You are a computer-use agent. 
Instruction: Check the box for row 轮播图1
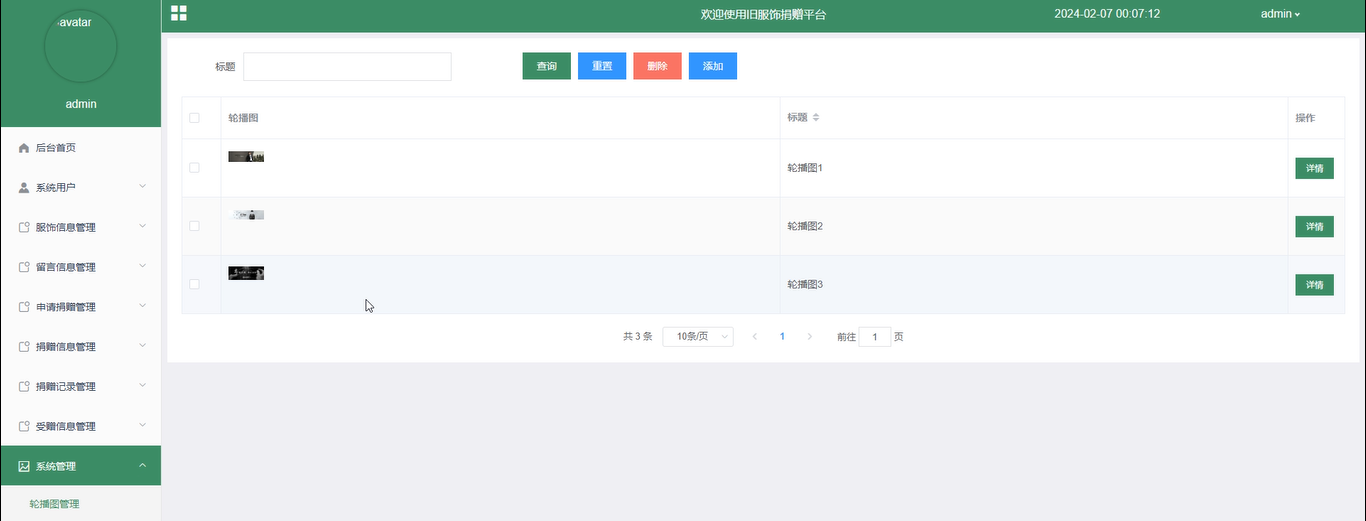point(194,167)
